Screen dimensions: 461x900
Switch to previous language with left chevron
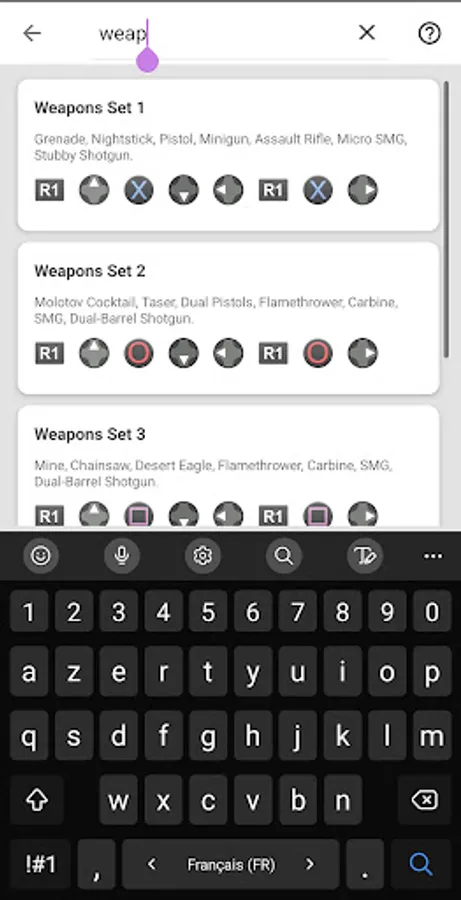point(152,864)
